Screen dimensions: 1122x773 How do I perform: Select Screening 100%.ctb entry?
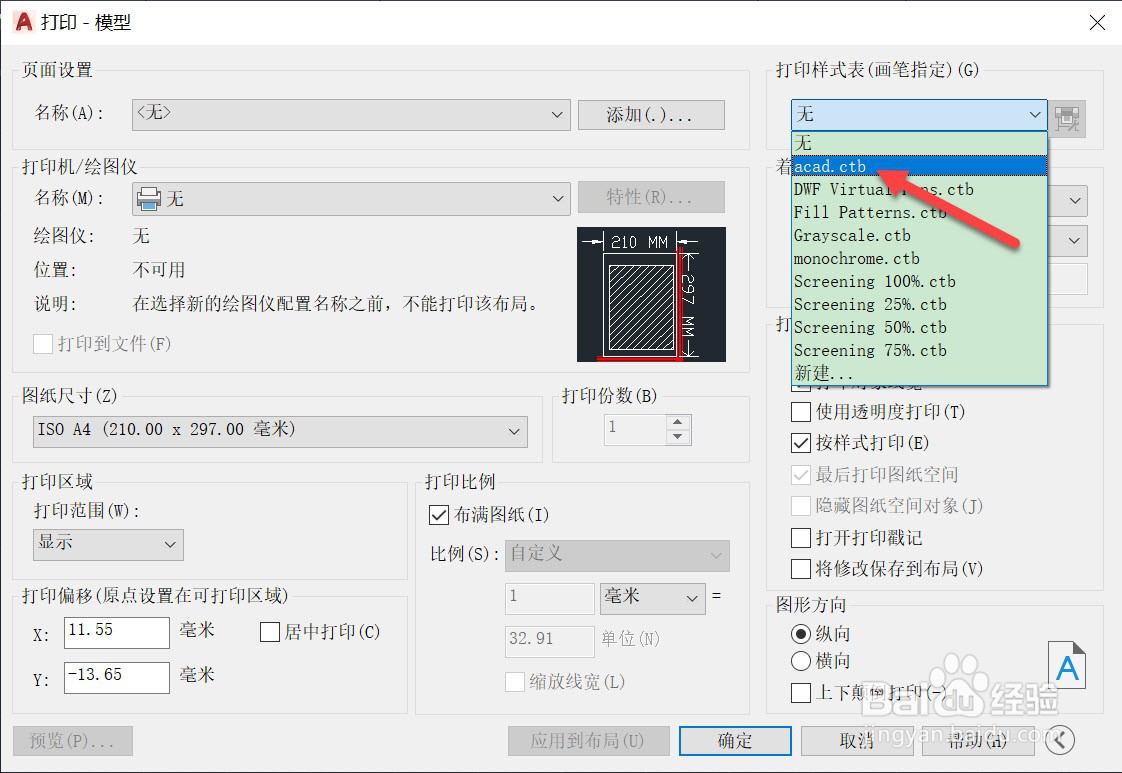[x=919, y=281]
